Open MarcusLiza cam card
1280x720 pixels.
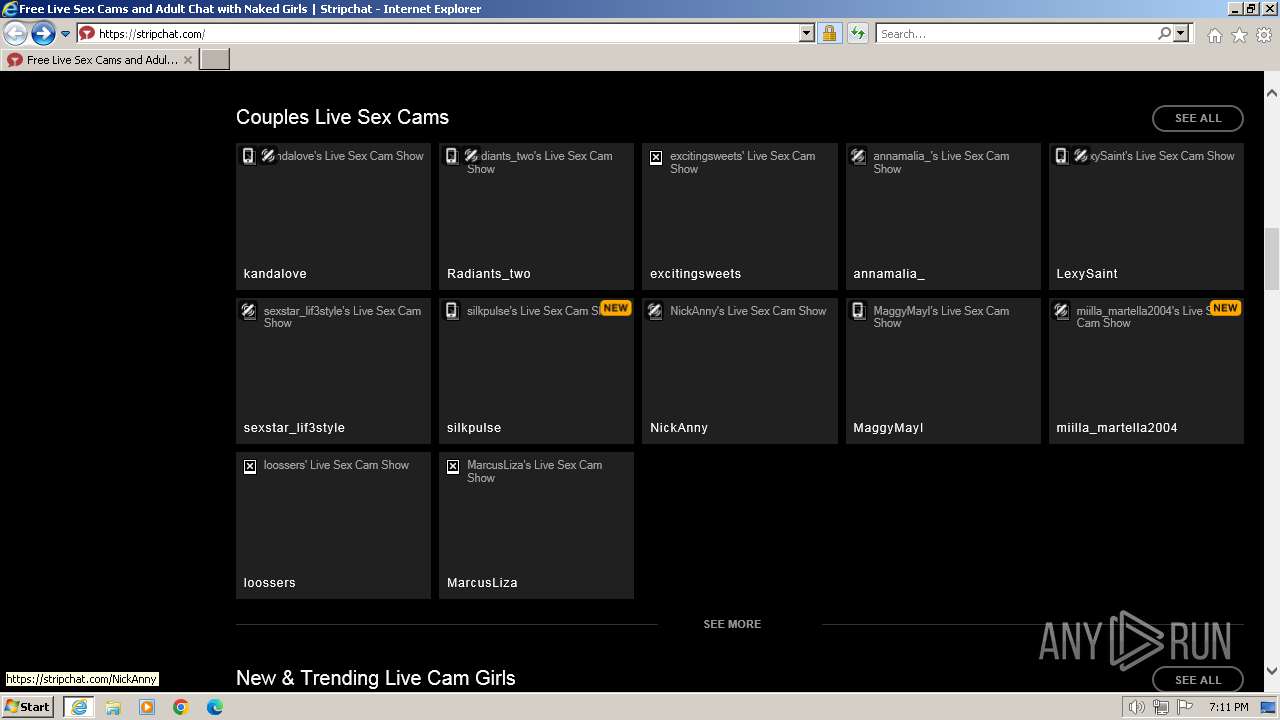coord(536,525)
